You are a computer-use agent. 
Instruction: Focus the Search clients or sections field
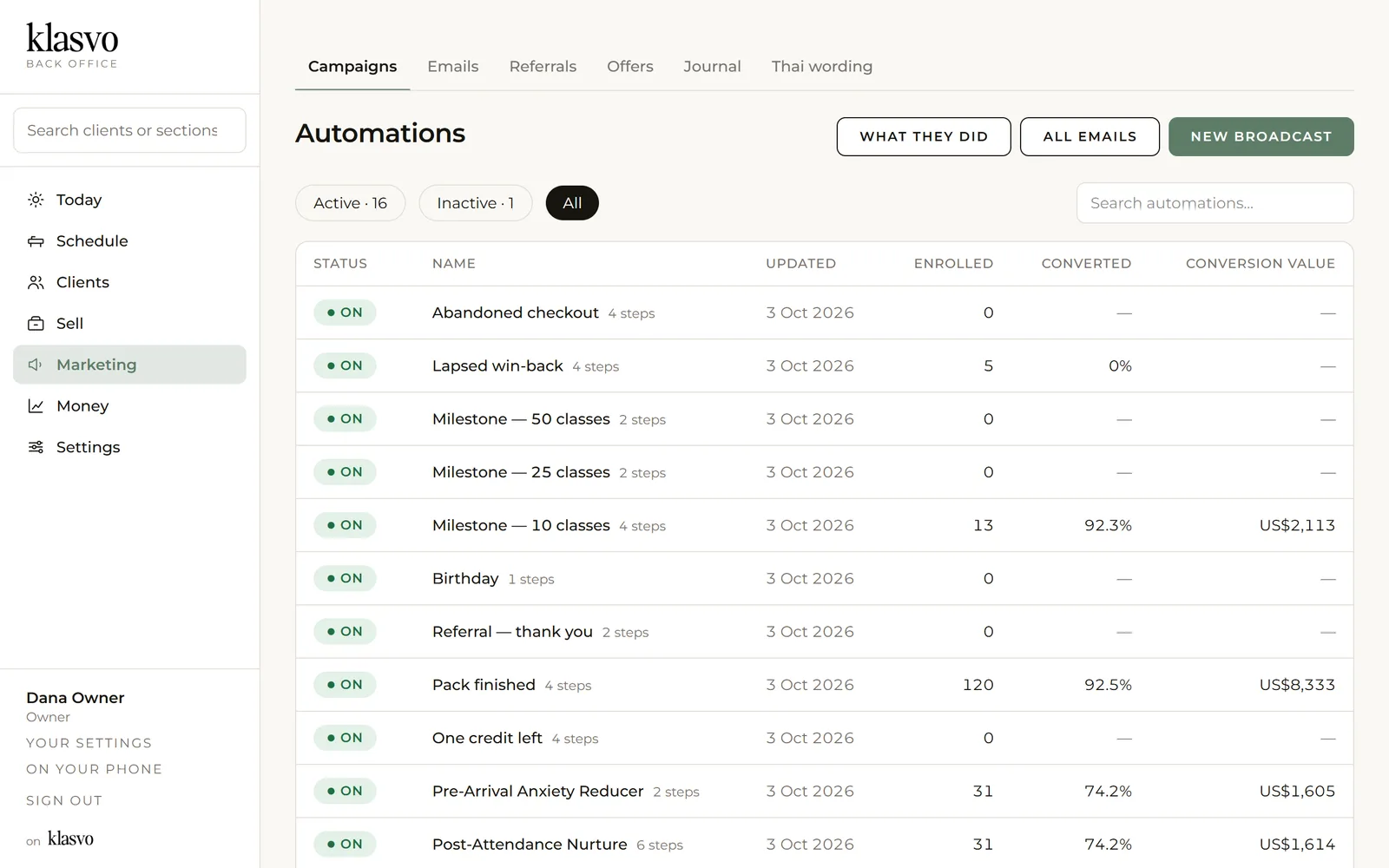[129, 130]
